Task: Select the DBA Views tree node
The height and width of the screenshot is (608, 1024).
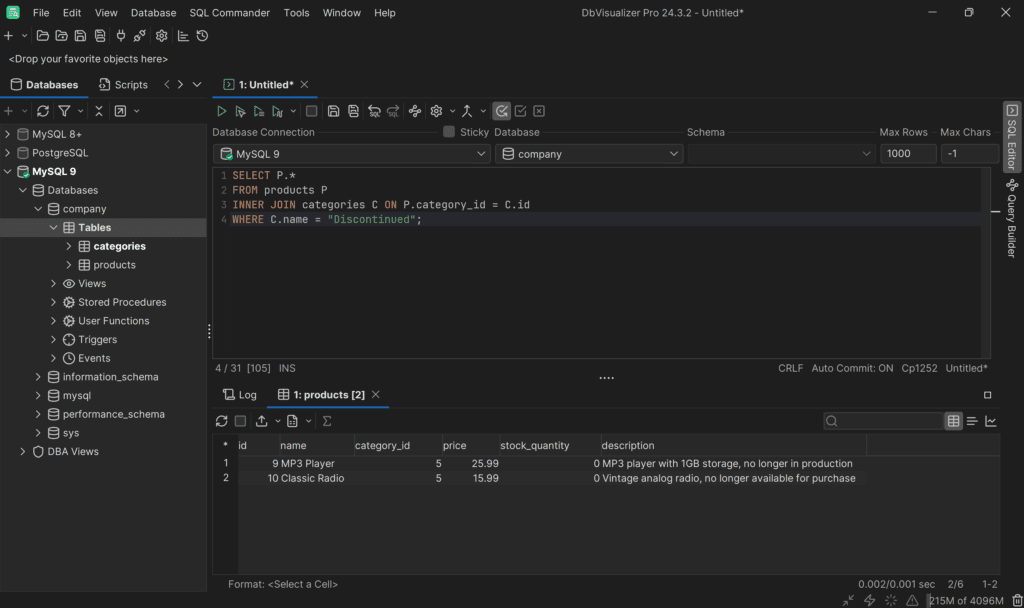Action: [x=73, y=452]
